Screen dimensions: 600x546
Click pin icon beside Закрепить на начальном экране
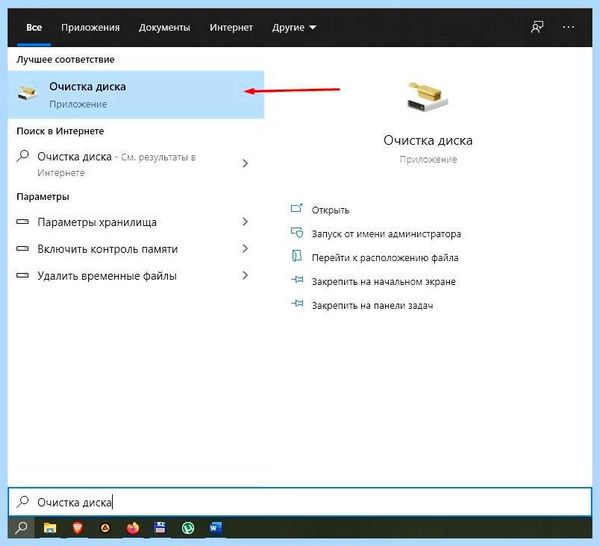[x=297, y=280]
